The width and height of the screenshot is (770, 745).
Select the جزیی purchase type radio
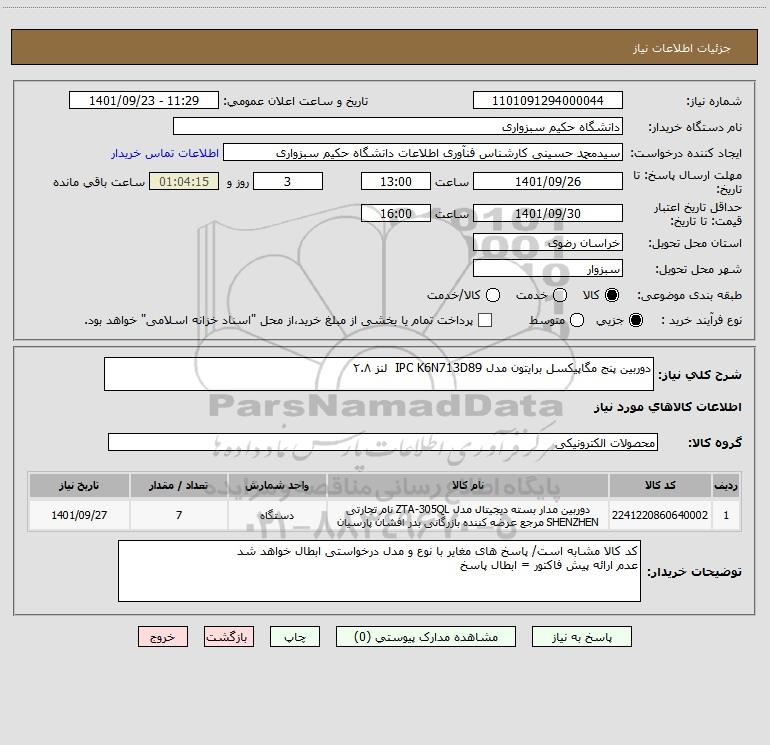tap(635, 320)
